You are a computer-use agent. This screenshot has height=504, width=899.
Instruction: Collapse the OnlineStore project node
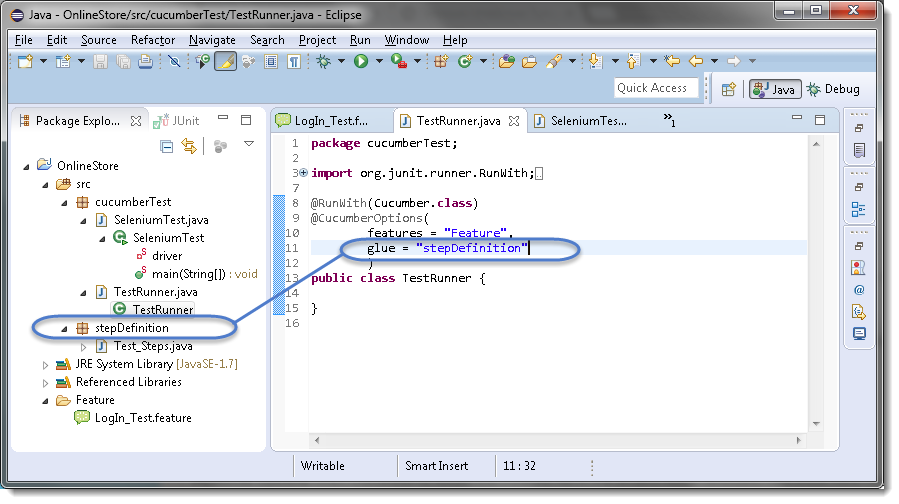tap(26, 167)
